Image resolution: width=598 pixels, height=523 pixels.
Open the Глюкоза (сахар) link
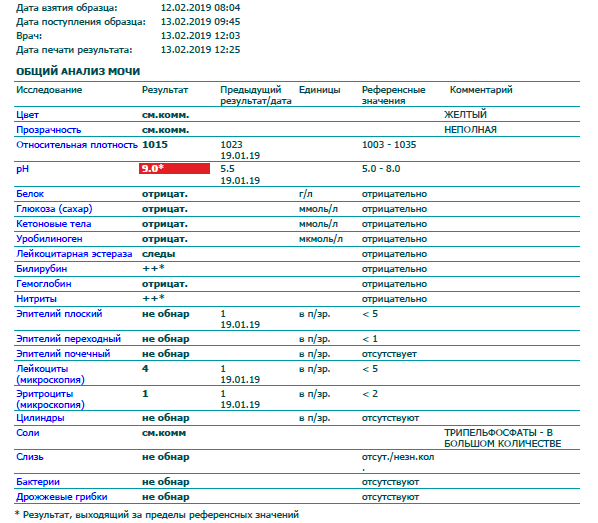tap(54, 209)
